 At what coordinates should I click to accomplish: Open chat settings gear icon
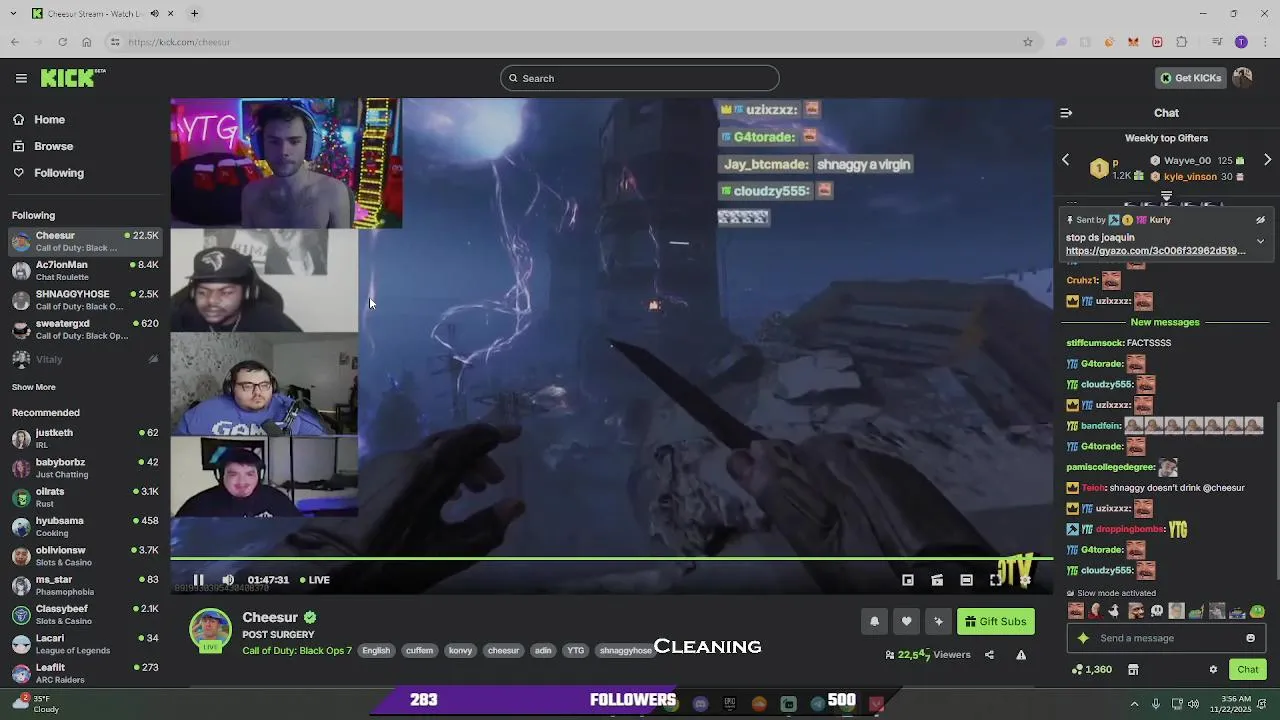pyautogui.click(x=1213, y=670)
